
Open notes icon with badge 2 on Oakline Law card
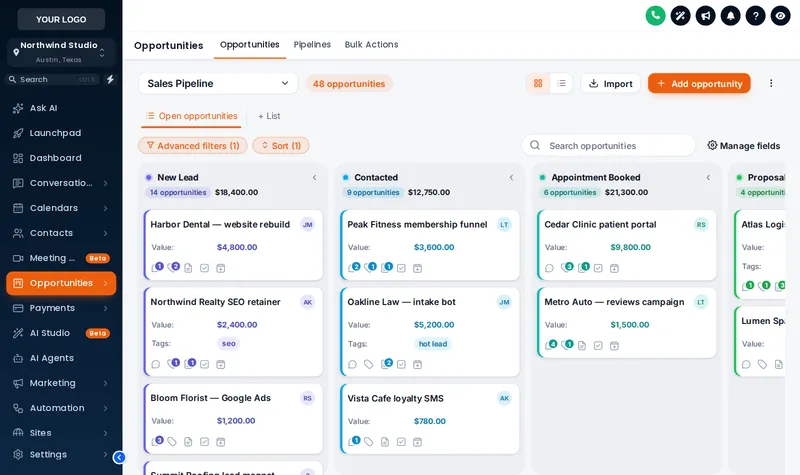pos(386,364)
